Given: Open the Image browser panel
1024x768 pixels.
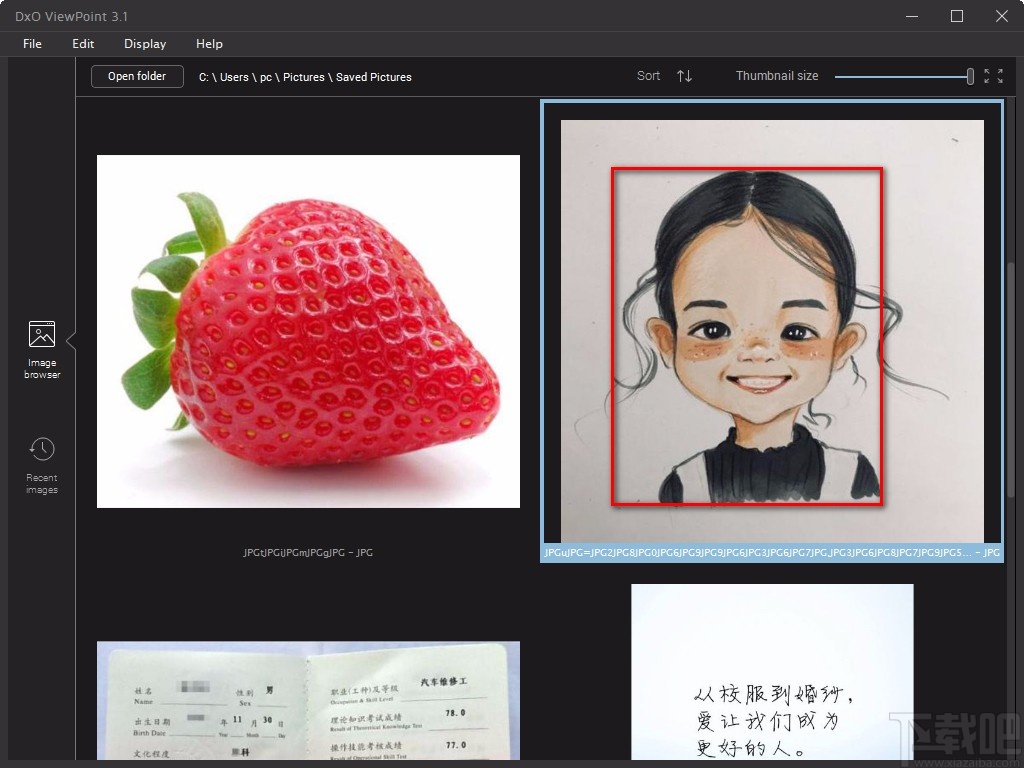Looking at the screenshot, I should [x=41, y=348].
